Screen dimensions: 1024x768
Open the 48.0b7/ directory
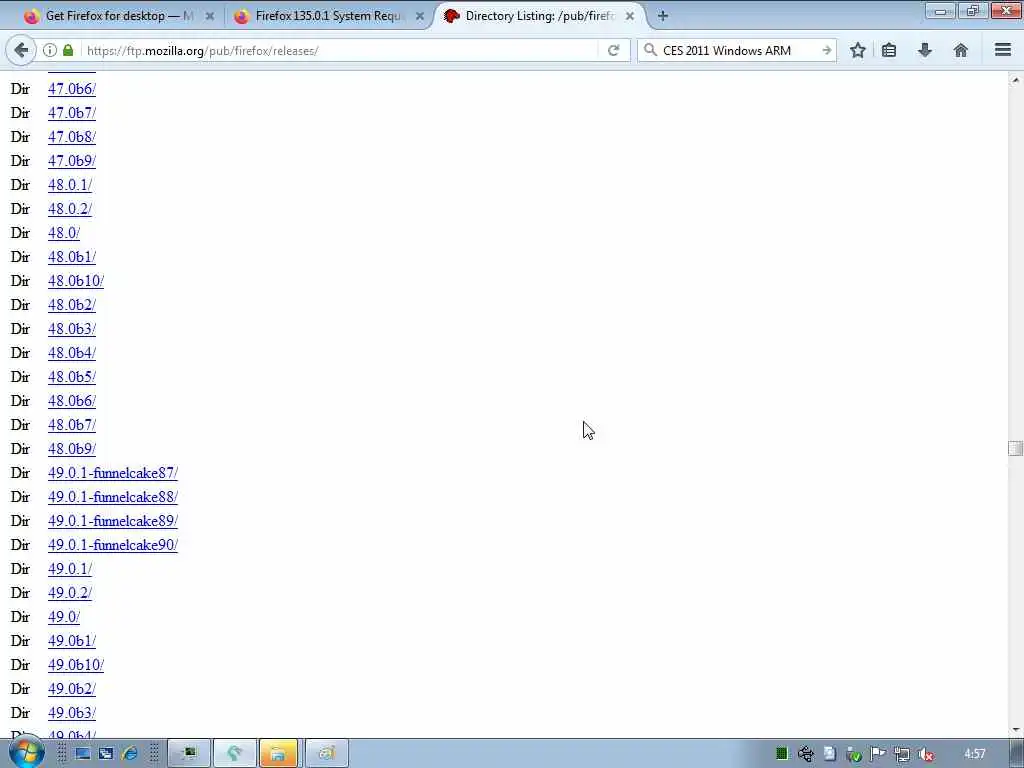point(72,425)
